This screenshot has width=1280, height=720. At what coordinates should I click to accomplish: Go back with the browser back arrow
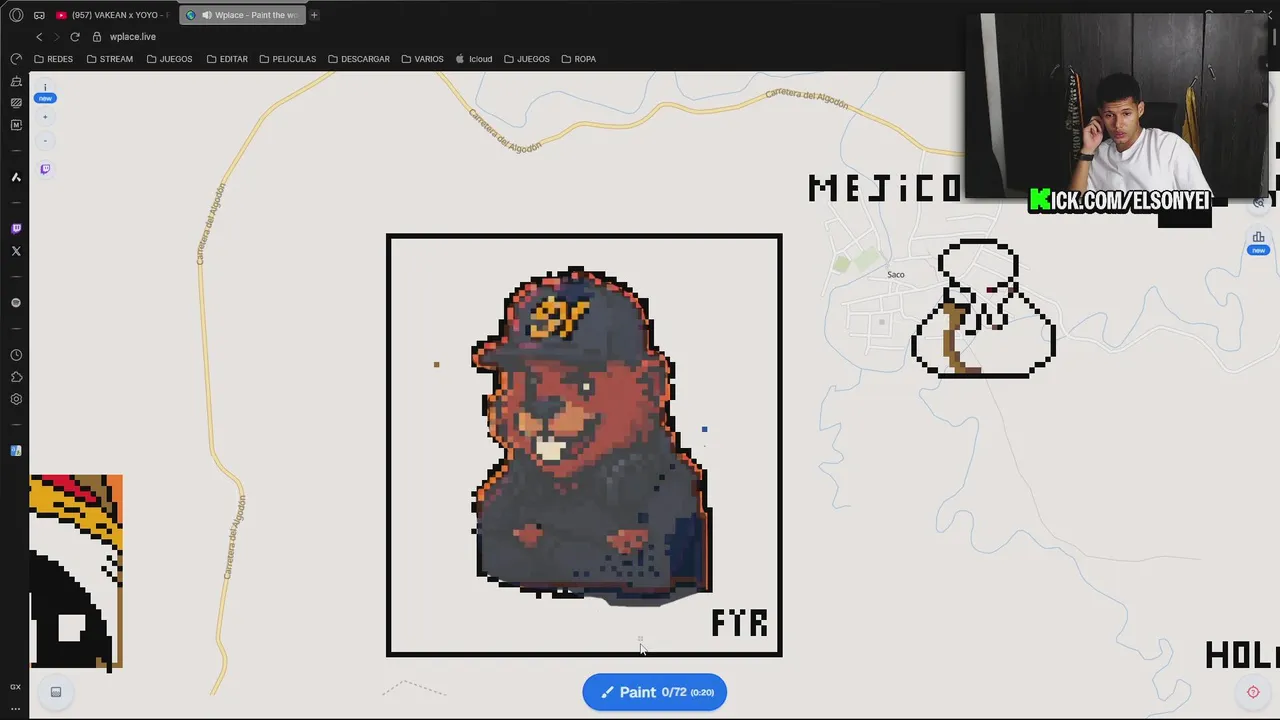[39, 37]
